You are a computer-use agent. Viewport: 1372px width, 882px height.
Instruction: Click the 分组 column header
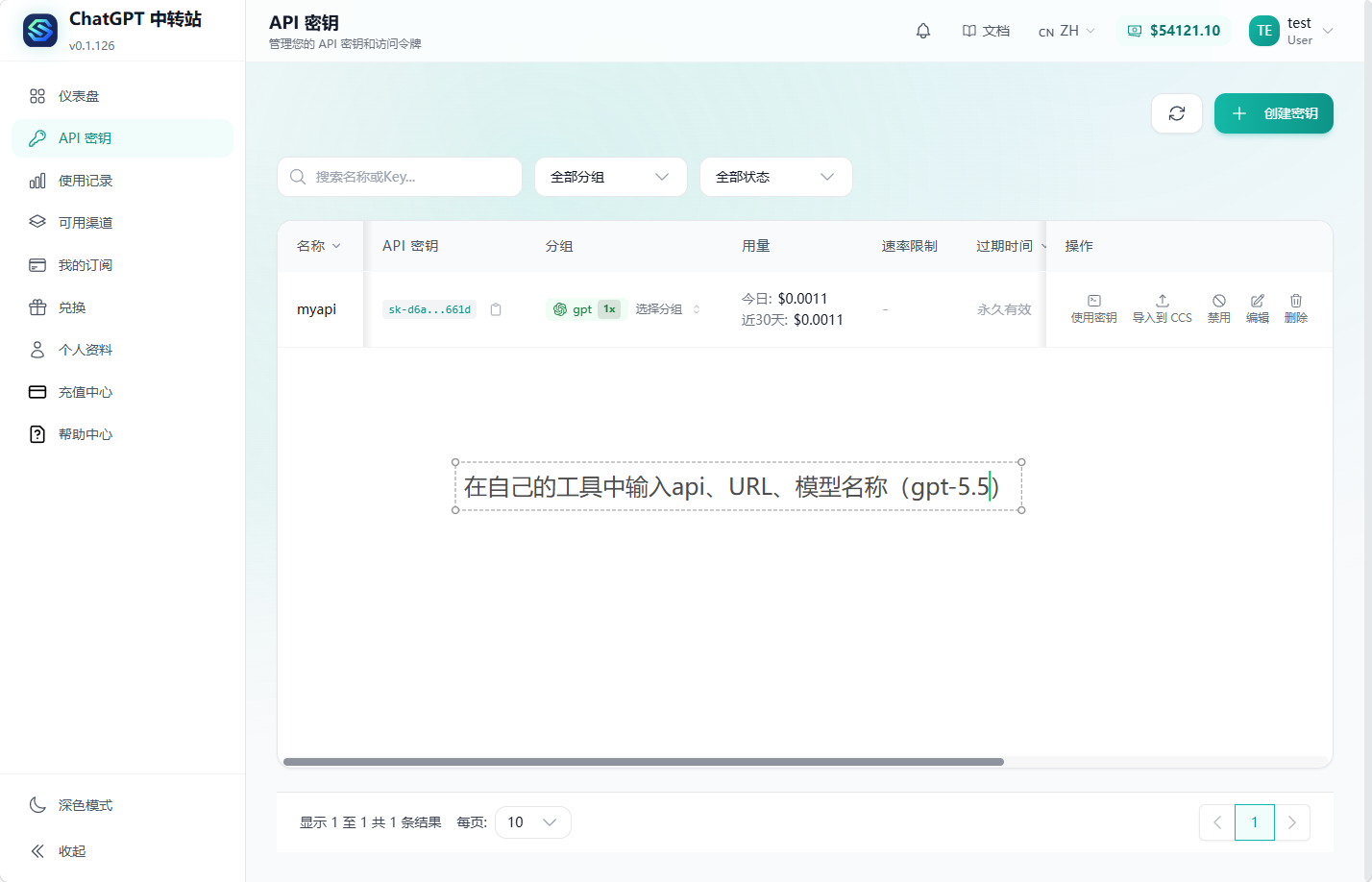[x=559, y=246]
